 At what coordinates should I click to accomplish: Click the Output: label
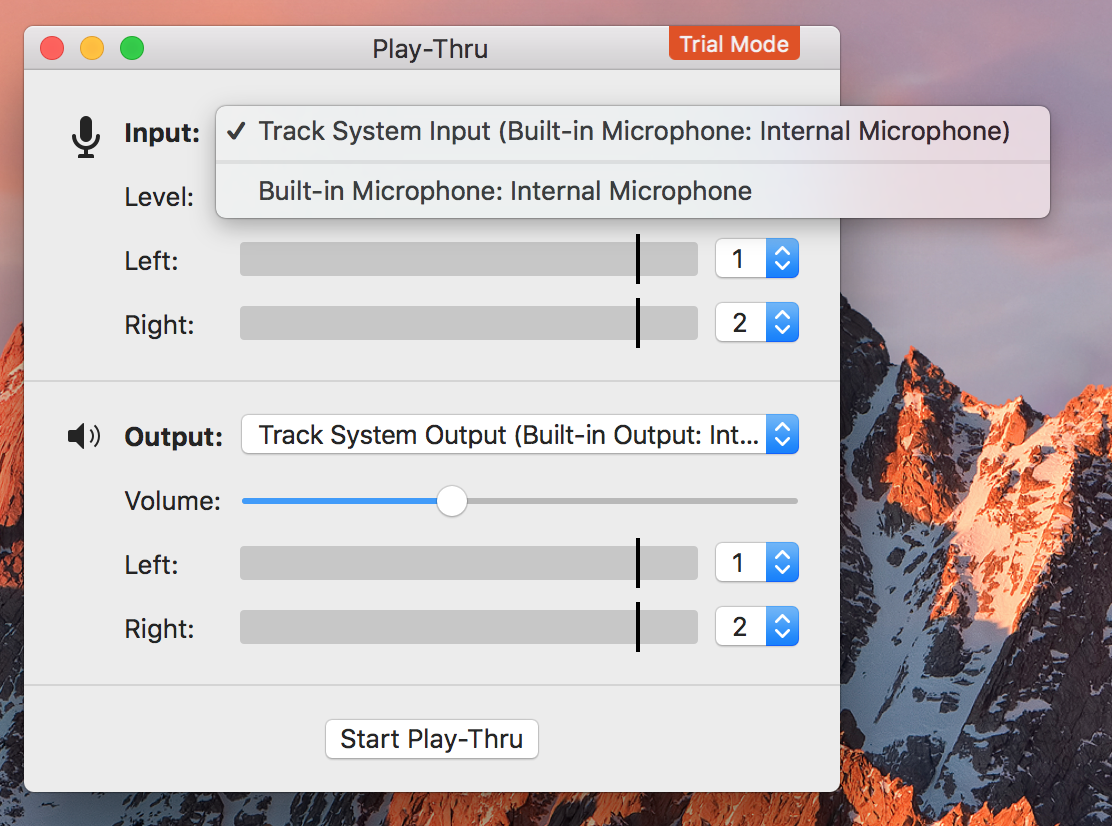tap(174, 437)
